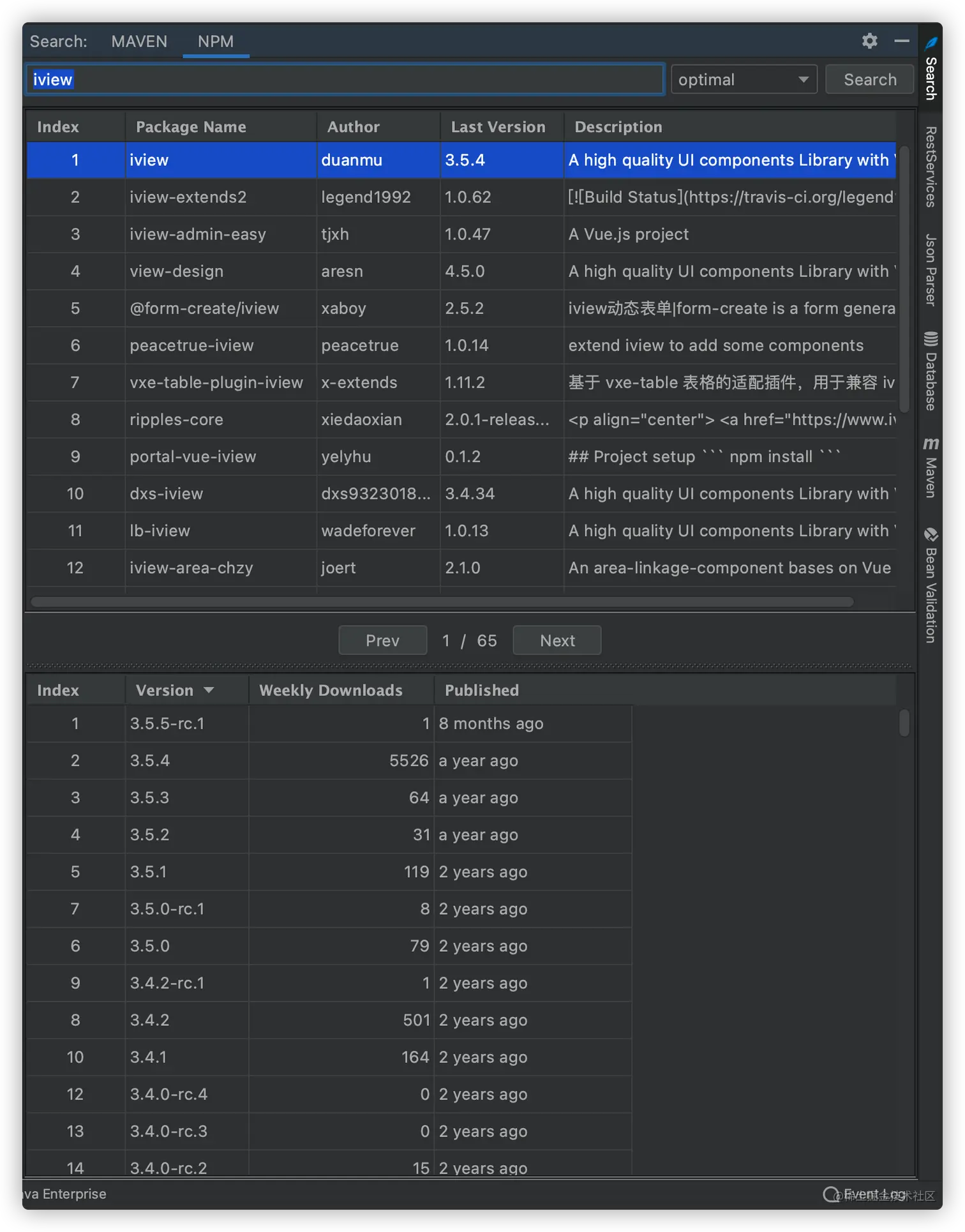Select version 3.5.0 row
Screen dimensions: 965x1232
point(329,945)
